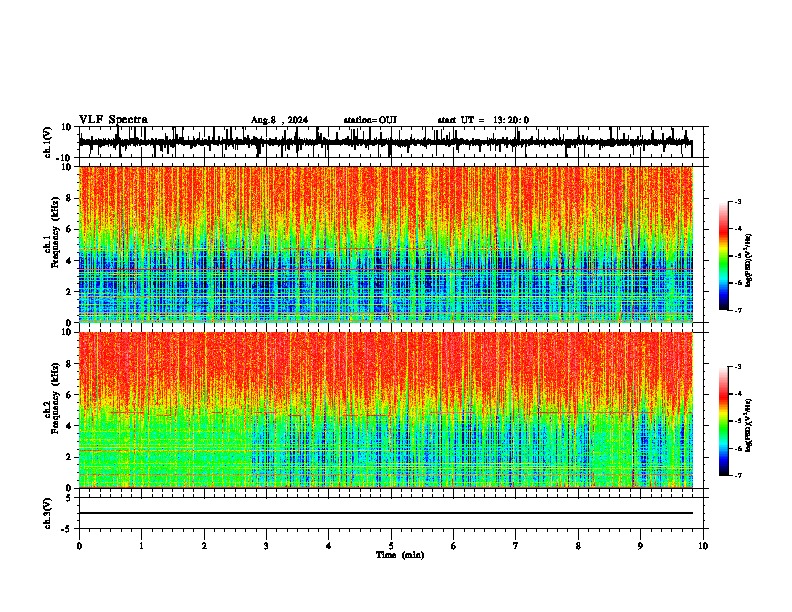Click the 'ch.3(V)' axis label
792x612 pixels.
[x=48, y=513]
